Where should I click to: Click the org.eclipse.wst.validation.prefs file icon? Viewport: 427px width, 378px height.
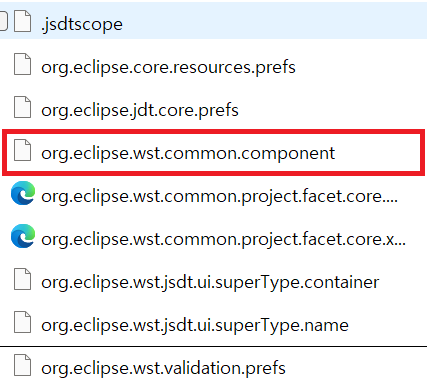[23, 365]
